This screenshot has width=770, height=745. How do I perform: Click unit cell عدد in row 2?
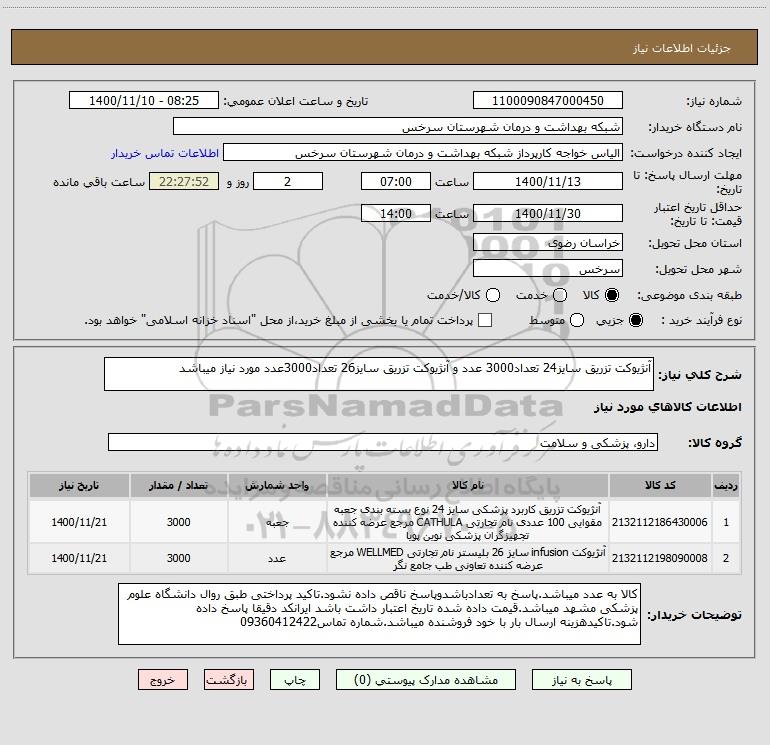277,558
